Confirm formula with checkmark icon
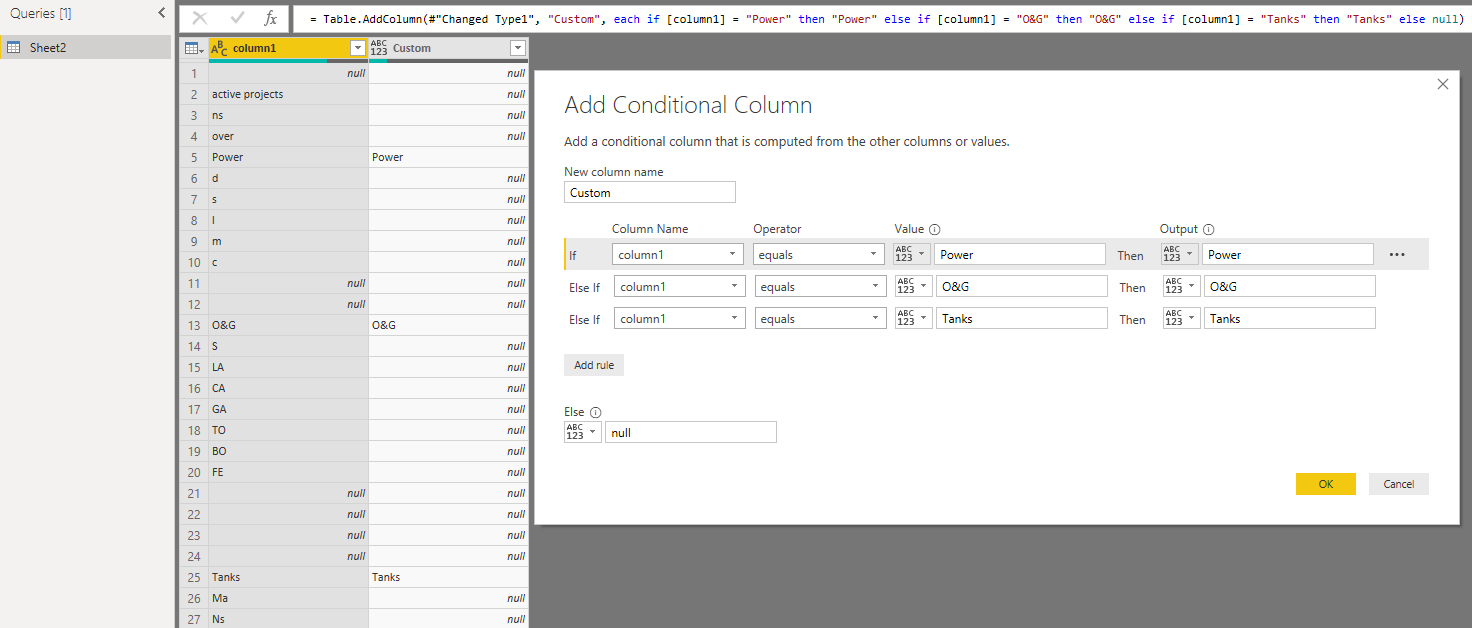The image size is (1472, 628). pyautogui.click(x=237, y=18)
